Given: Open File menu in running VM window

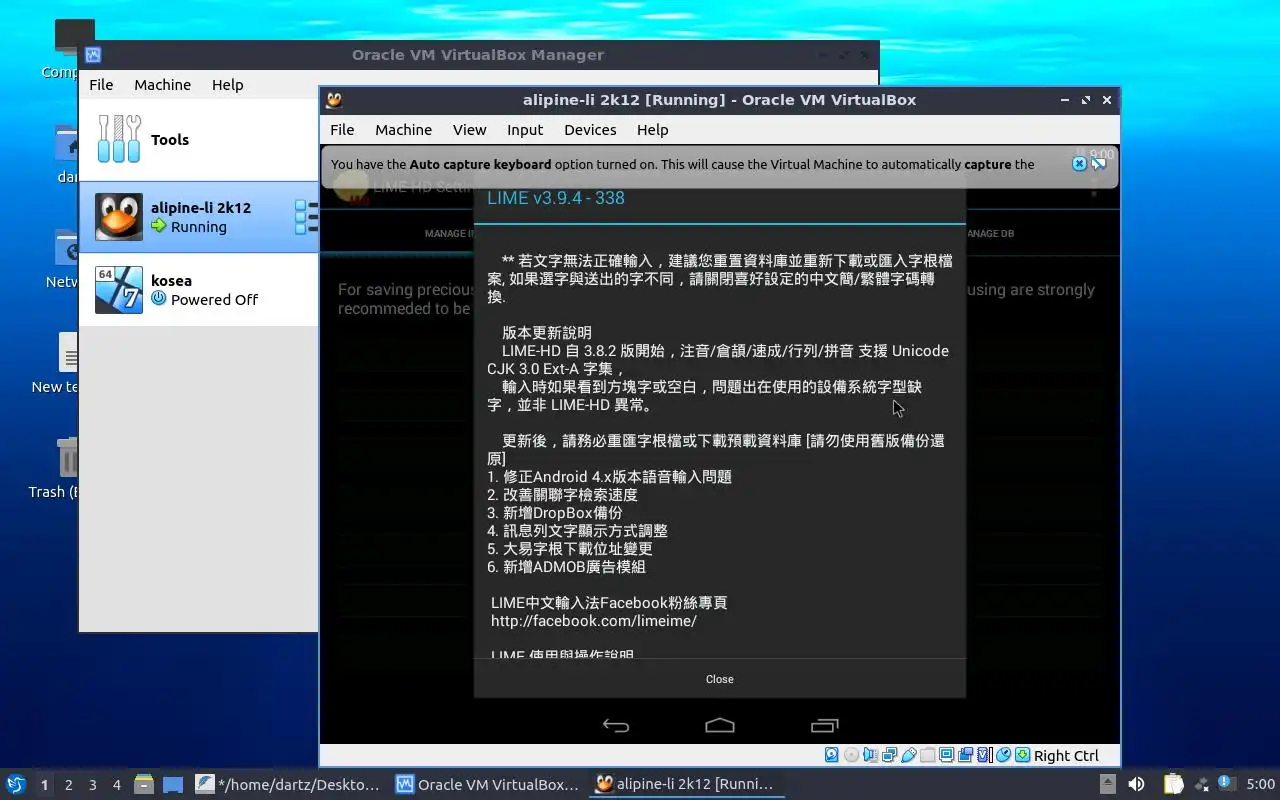Looking at the screenshot, I should pyautogui.click(x=342, y=130).
